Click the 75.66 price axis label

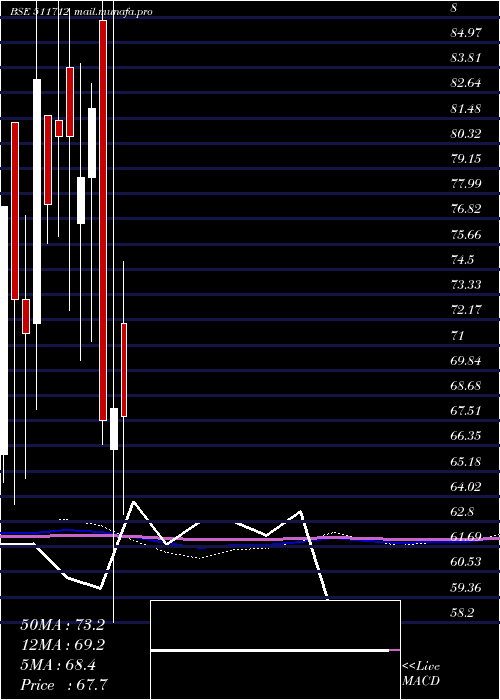(466, 234)
